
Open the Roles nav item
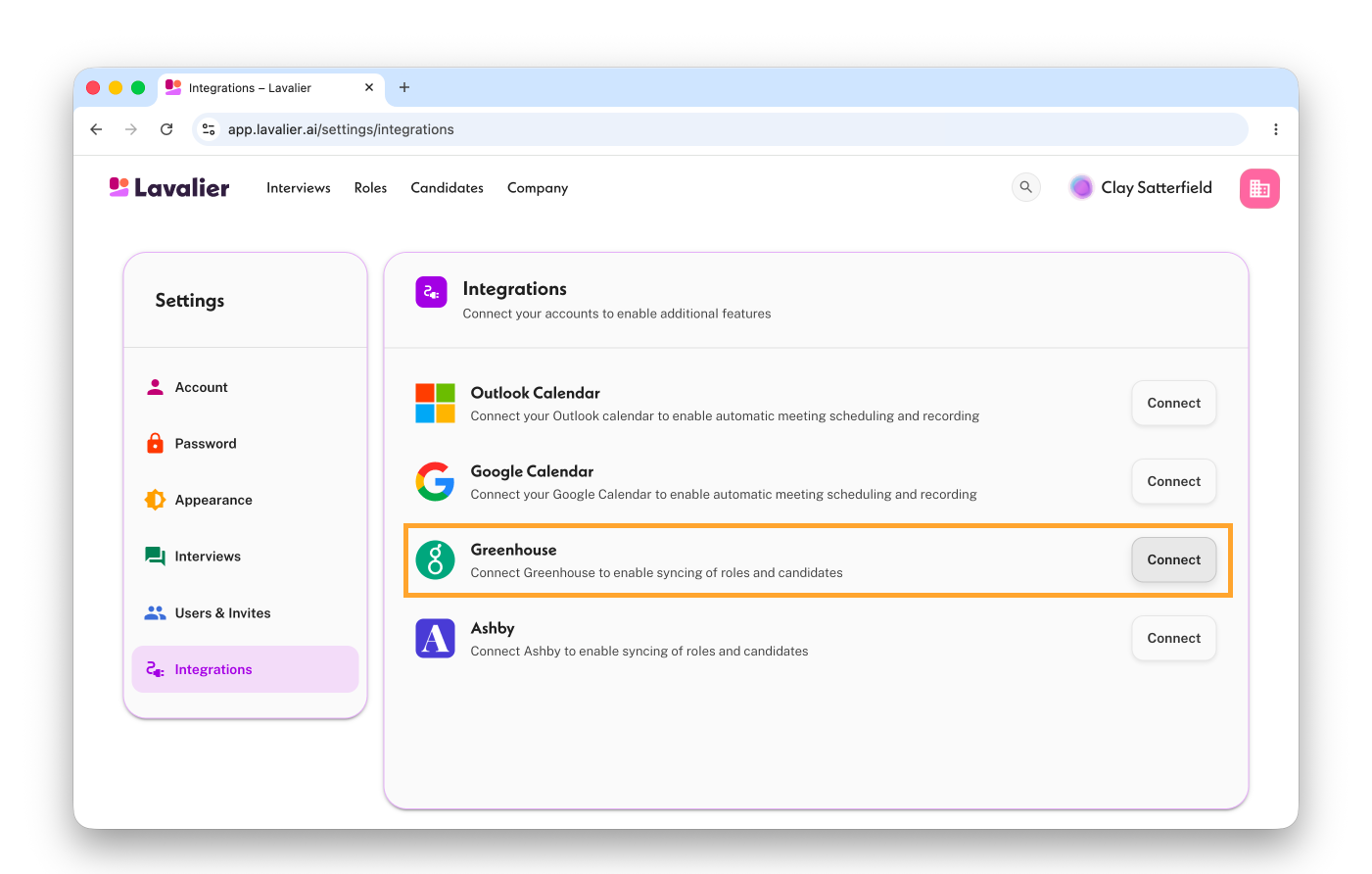[370, 188]
